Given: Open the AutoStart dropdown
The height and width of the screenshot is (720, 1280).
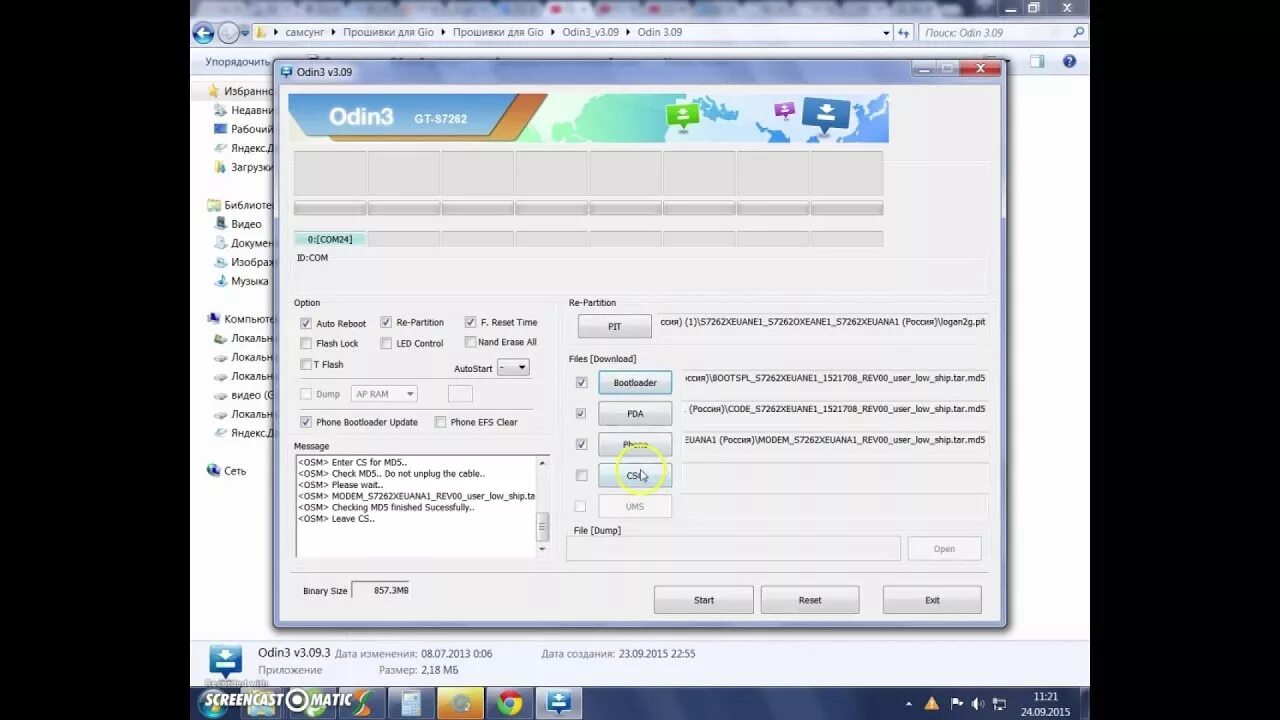Looking at the screenshot, I should click(513, 368).
